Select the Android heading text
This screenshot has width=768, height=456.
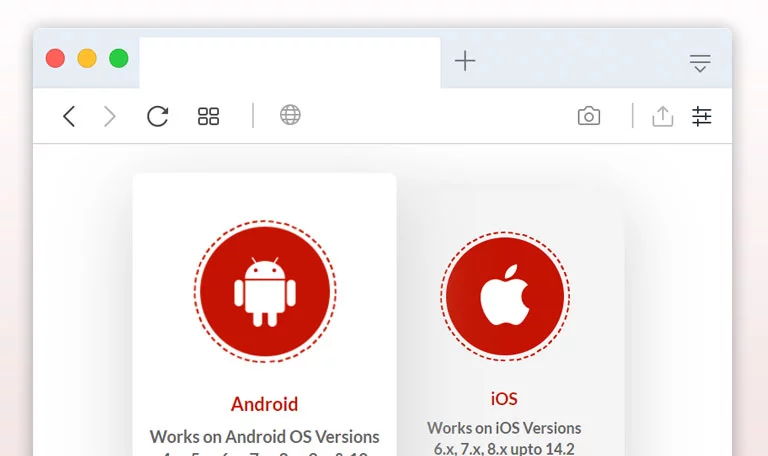pos(264,405)
